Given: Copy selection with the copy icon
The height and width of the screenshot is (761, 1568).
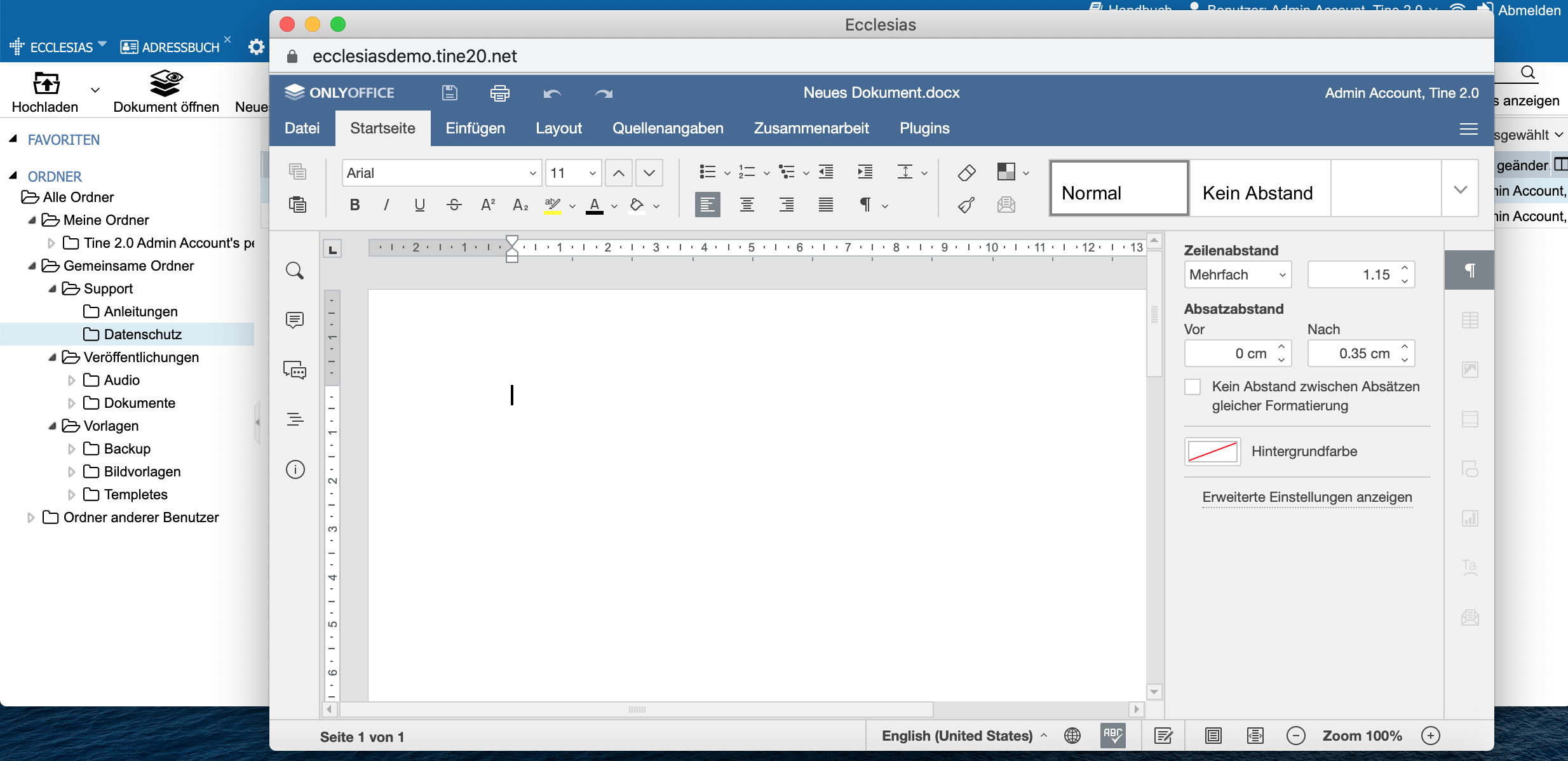Looking at the screenshot, I should (297, 172).
